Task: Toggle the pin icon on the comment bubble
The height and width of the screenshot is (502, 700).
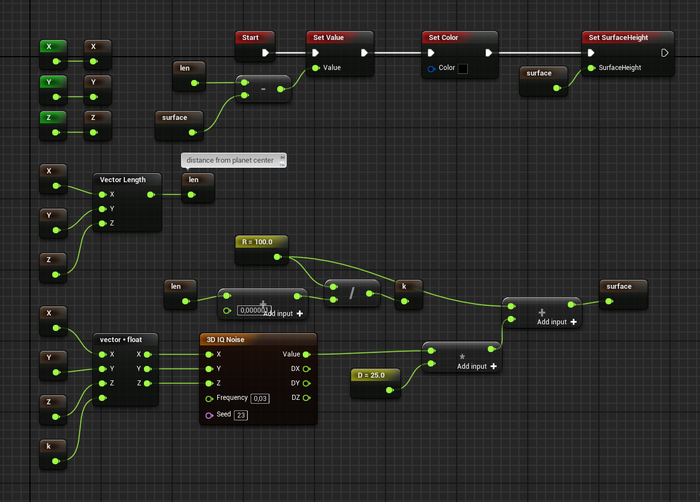Action: coord(282,157)
